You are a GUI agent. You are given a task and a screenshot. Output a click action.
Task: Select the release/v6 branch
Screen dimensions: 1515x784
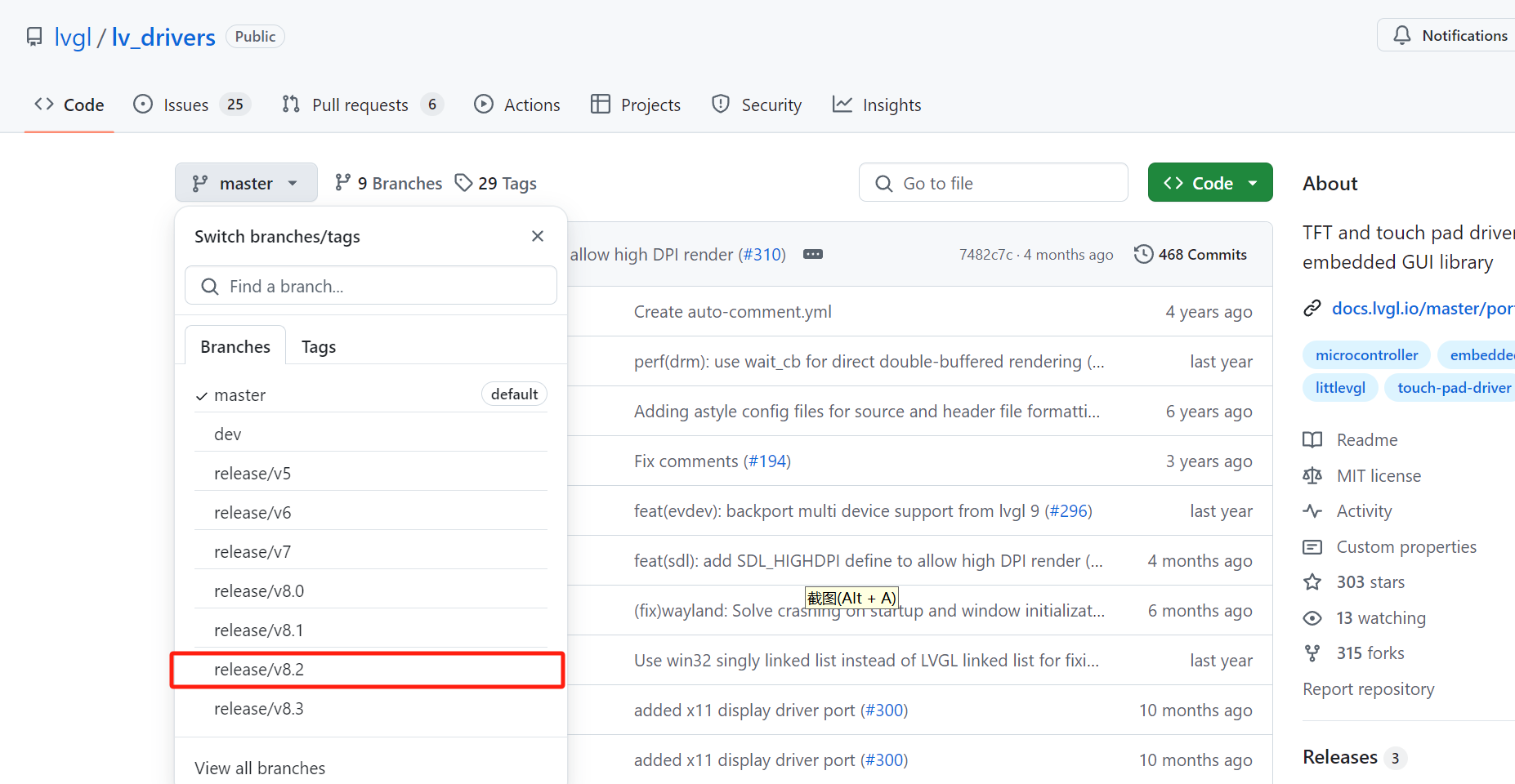pyautogui.click(x=370, y=513)
